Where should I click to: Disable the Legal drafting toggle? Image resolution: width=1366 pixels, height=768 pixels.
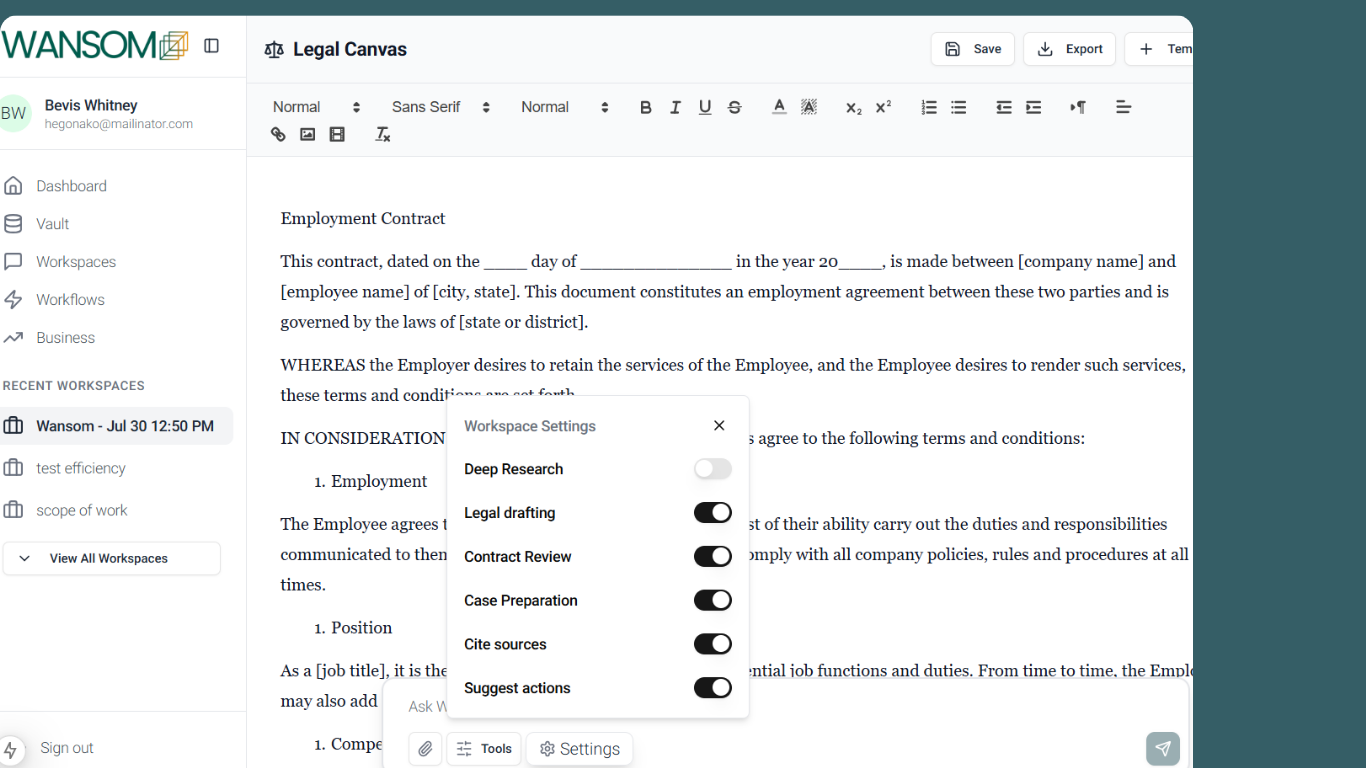(x=712, y=512)
